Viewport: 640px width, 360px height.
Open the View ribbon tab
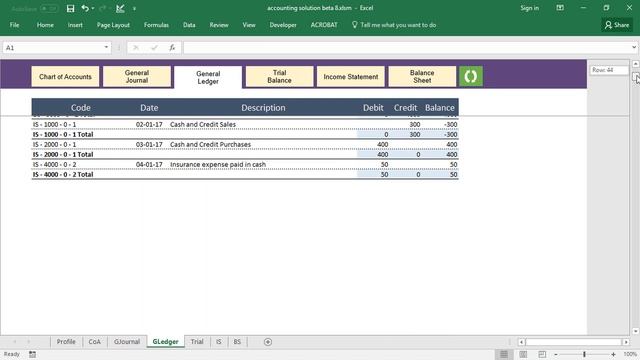[249, 25]
